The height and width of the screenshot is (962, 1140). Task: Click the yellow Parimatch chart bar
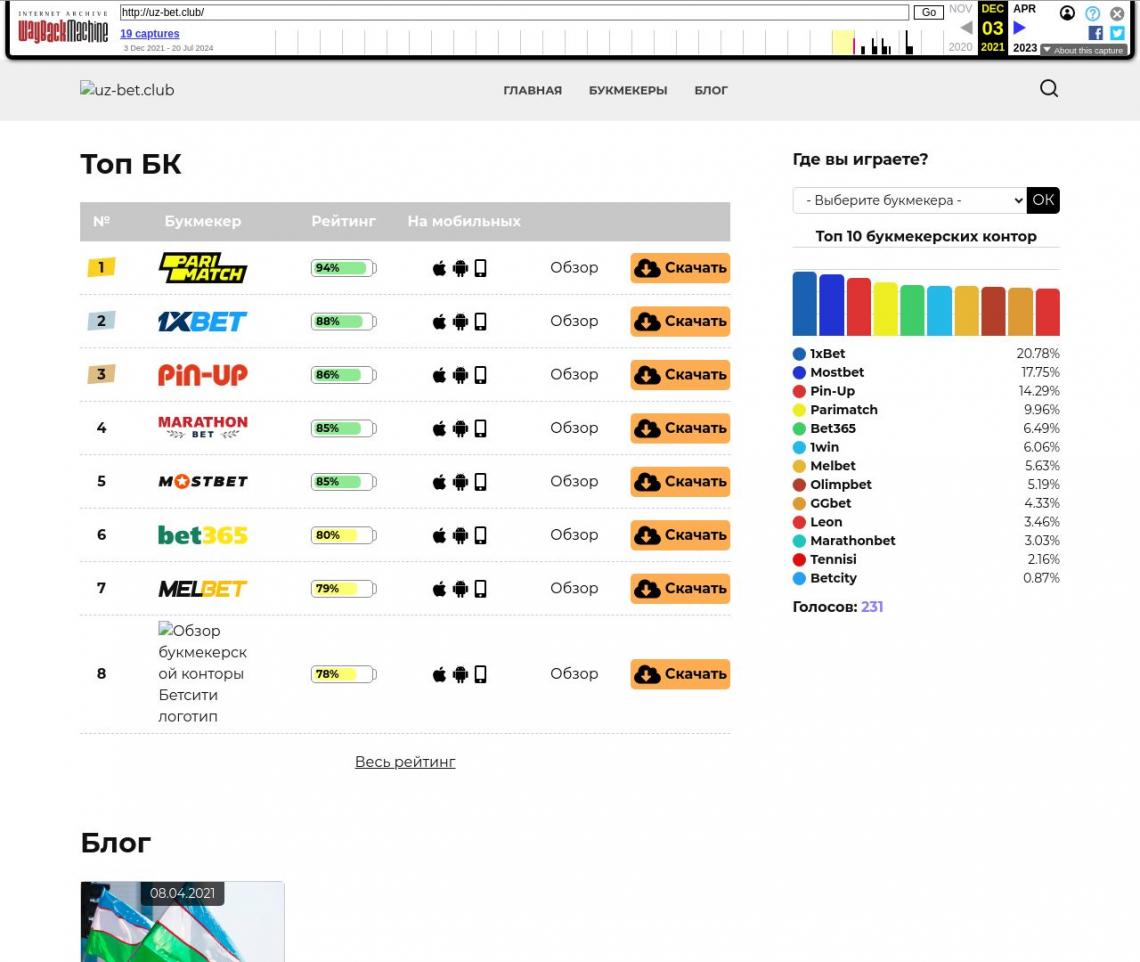click(886, 309)
